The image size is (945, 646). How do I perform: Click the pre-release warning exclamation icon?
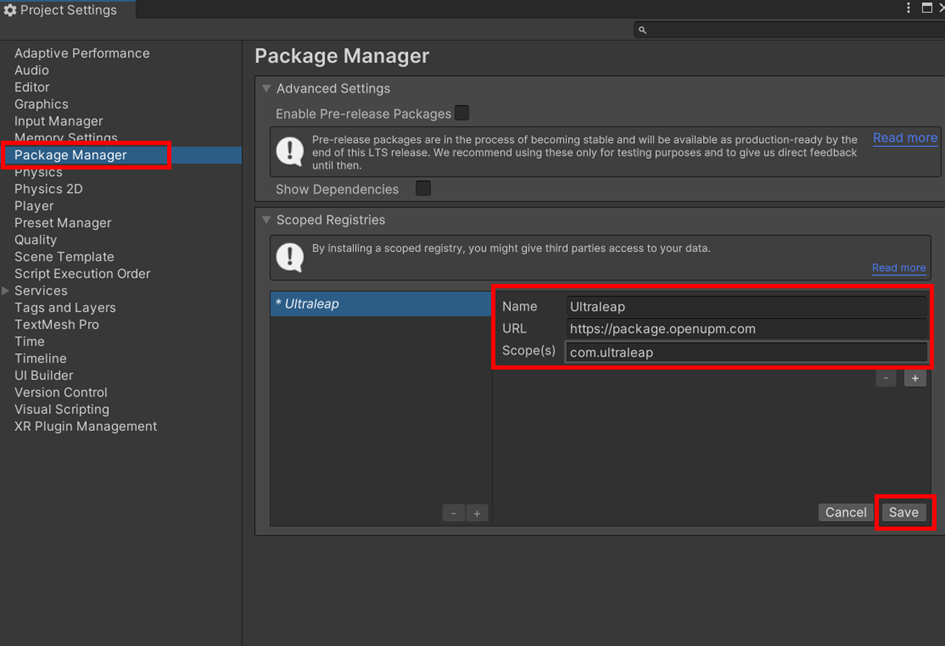[x=290, y=152]
